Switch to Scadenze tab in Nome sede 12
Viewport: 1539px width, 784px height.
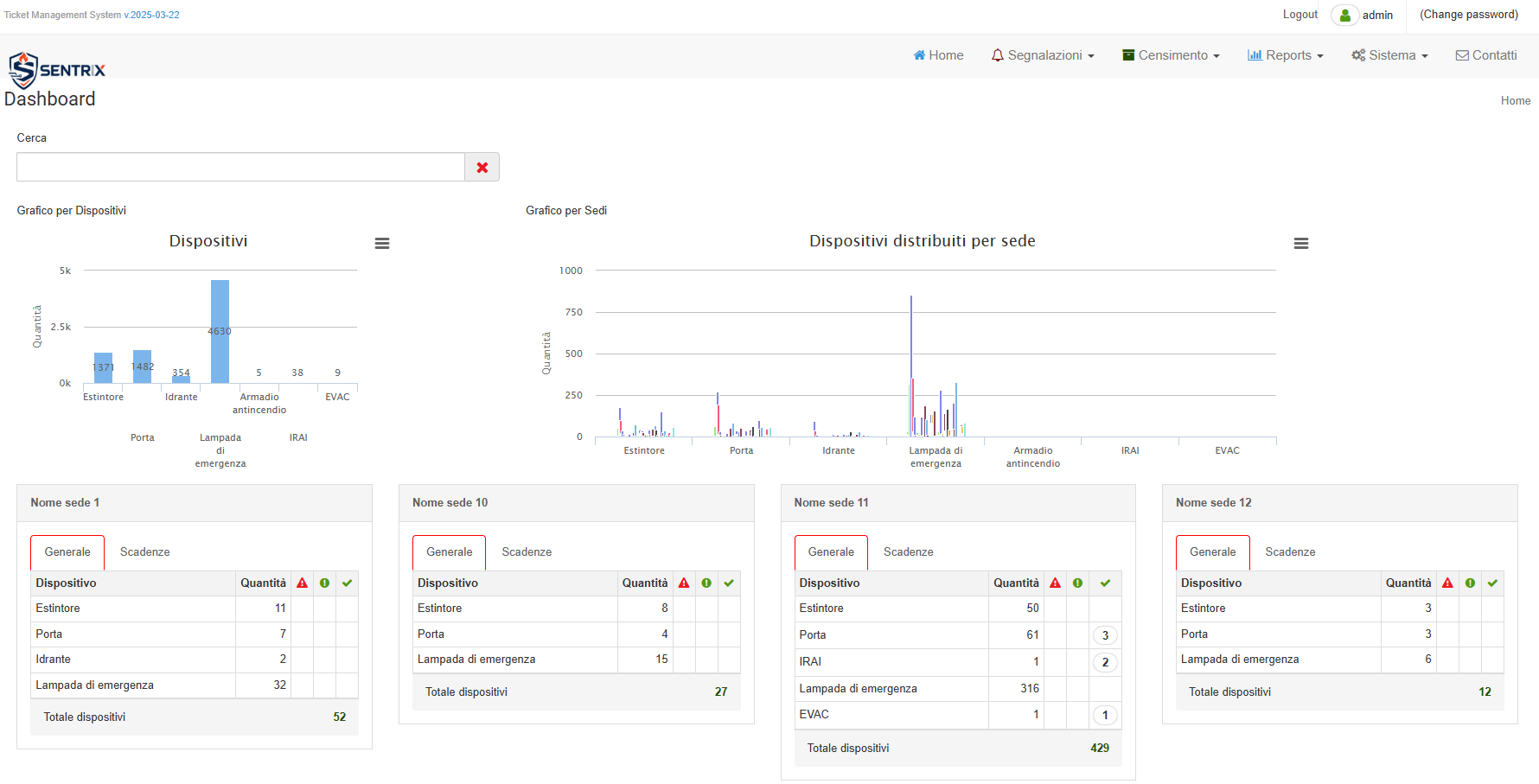[1290, 552]
